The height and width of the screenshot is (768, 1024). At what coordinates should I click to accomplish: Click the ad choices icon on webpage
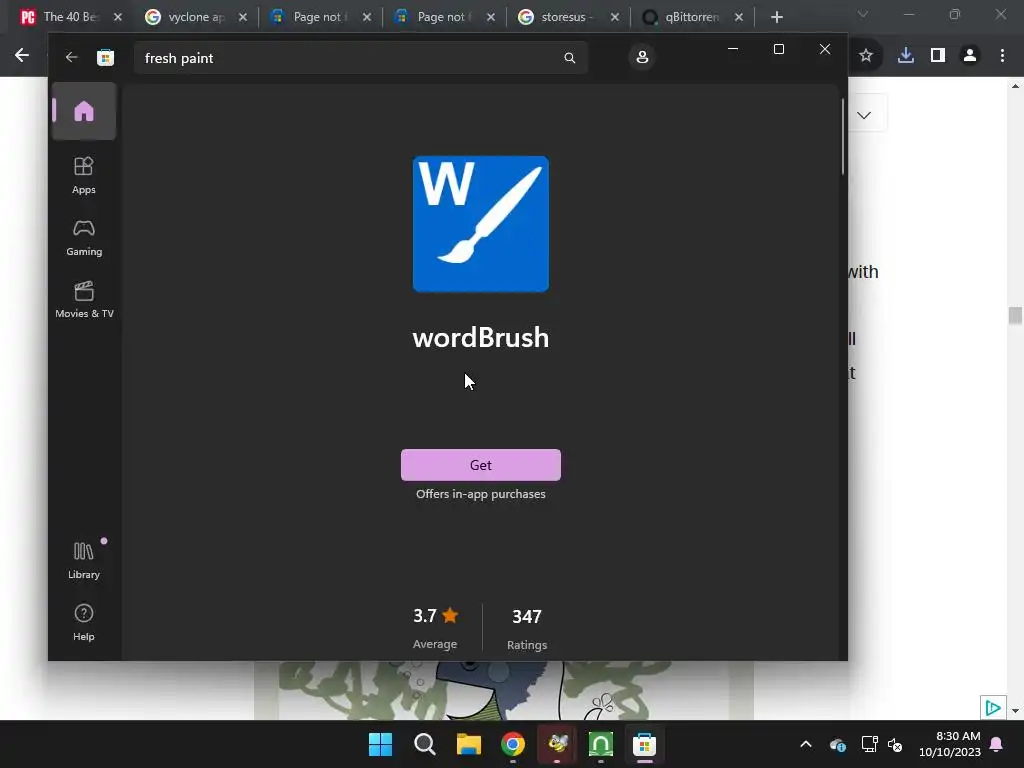coord(993,707)
